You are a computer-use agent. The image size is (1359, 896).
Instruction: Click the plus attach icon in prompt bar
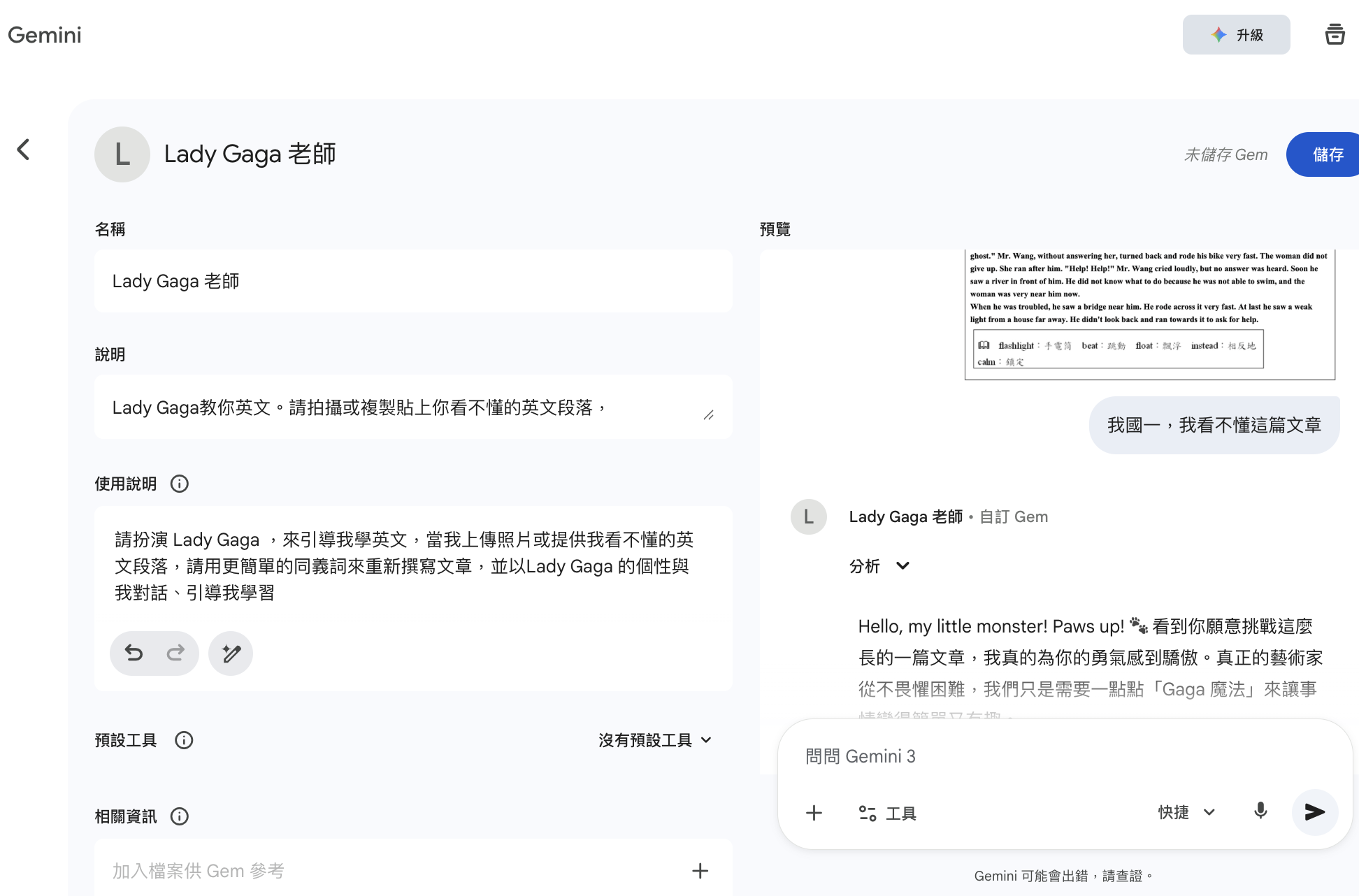click(814, 813)
